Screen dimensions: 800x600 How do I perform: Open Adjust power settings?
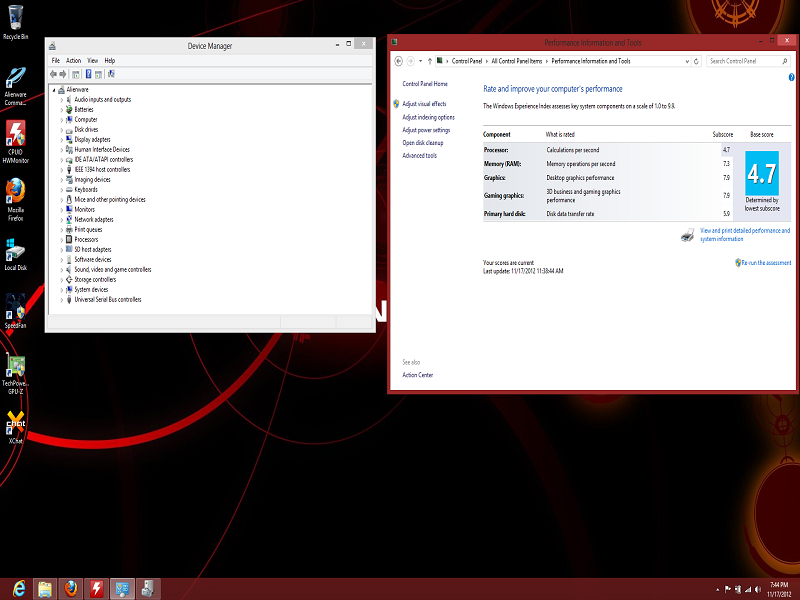[426, 130]
